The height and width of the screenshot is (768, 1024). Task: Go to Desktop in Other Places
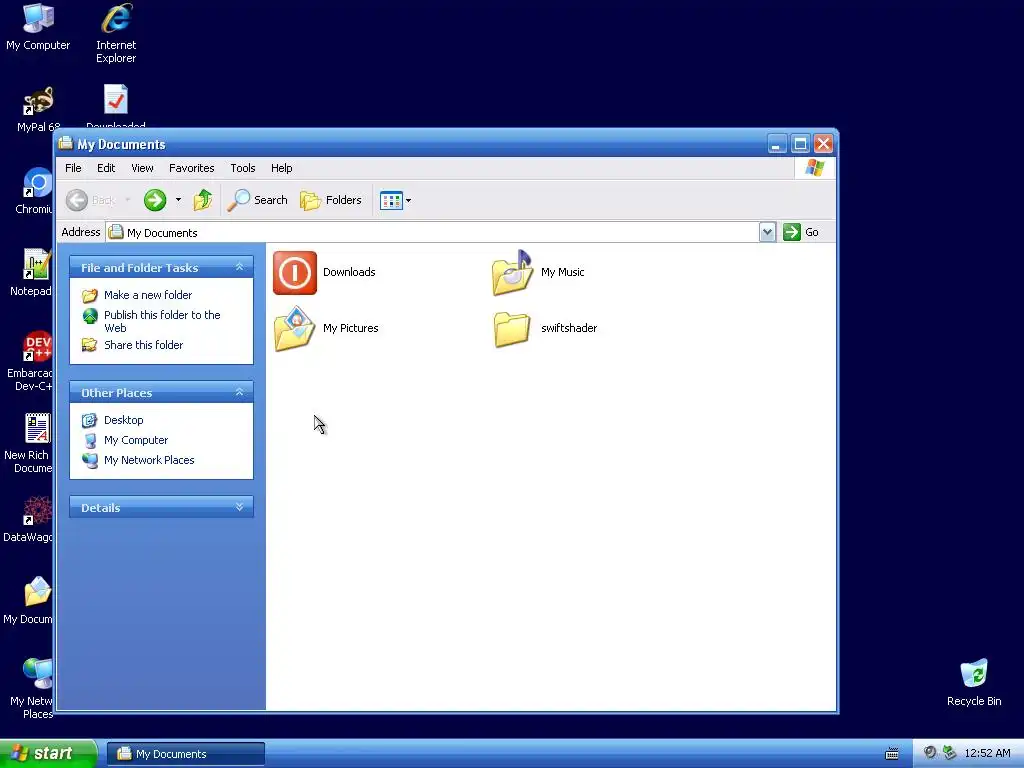pyautogui.click(x=123, y=420)
